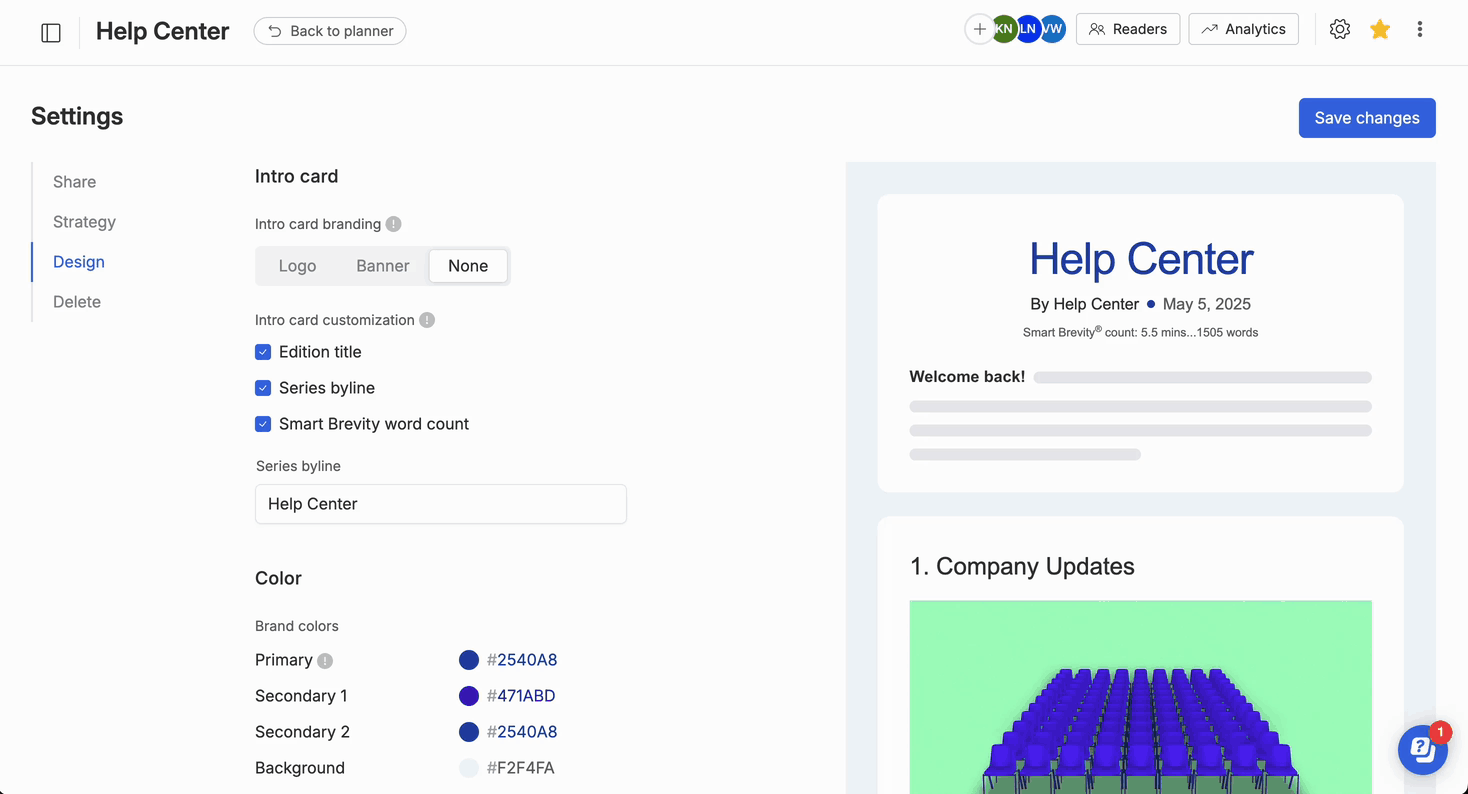
Task: Click the Secondary 2 color swatch
Action: coord(469,732)
